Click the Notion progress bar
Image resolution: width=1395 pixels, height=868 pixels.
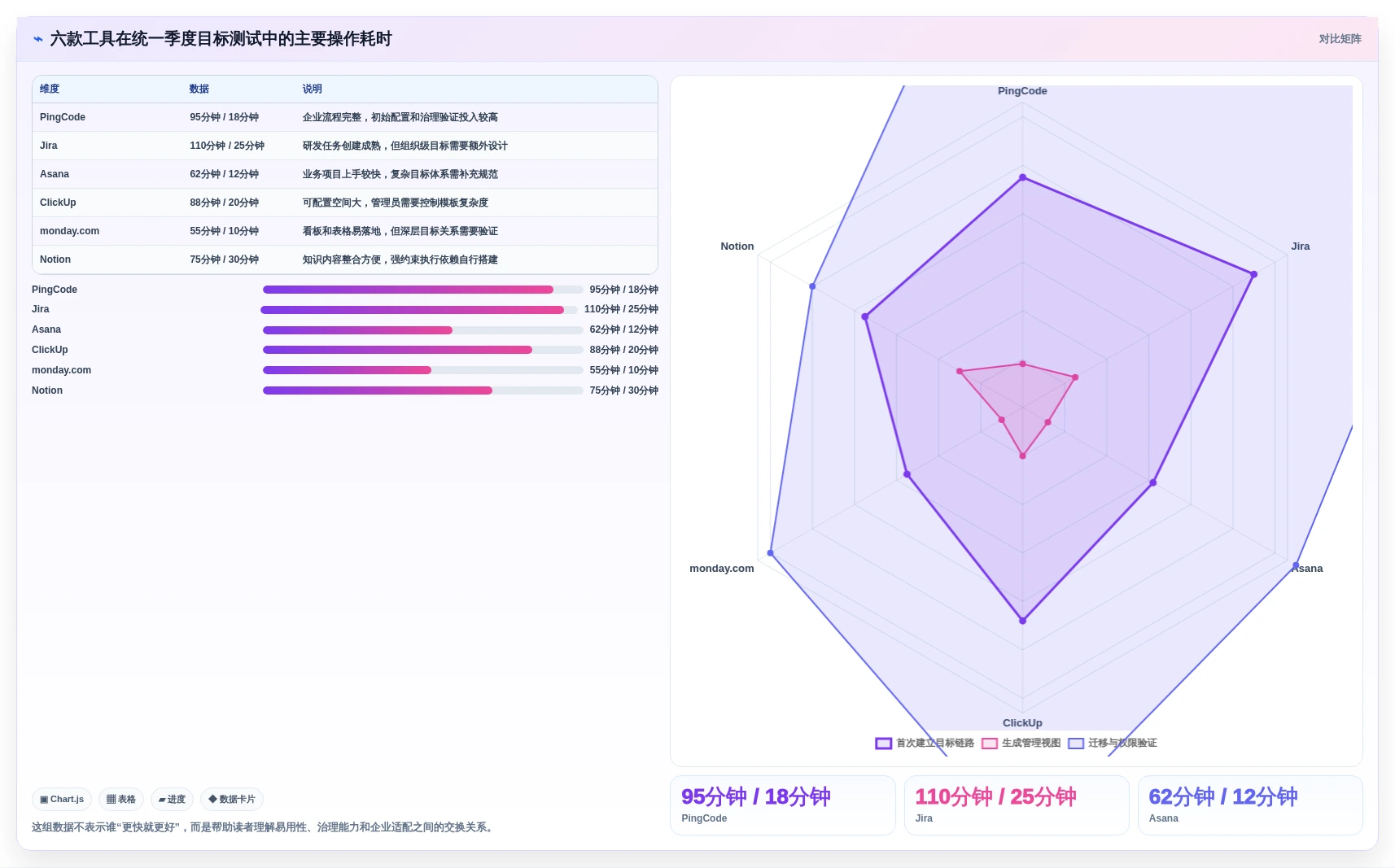point(422,390)
